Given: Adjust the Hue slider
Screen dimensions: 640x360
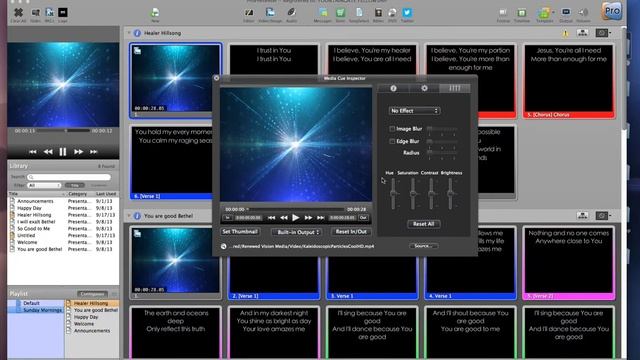Looking at the screenshot, I should click(393, 194).
